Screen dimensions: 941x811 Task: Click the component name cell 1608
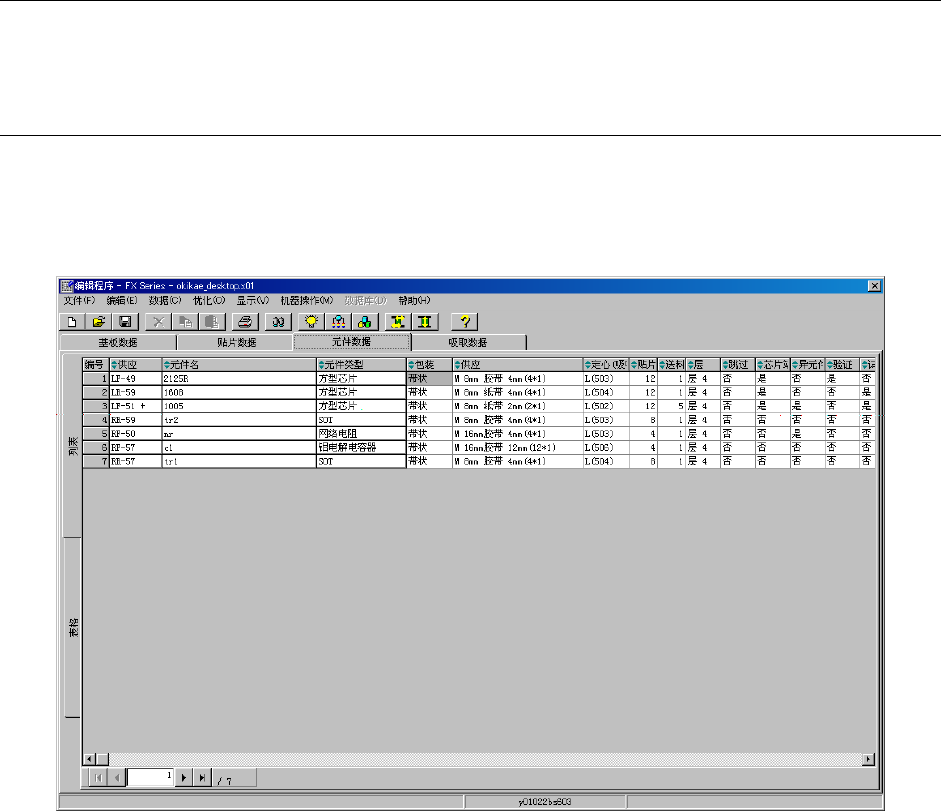(239, 393)
